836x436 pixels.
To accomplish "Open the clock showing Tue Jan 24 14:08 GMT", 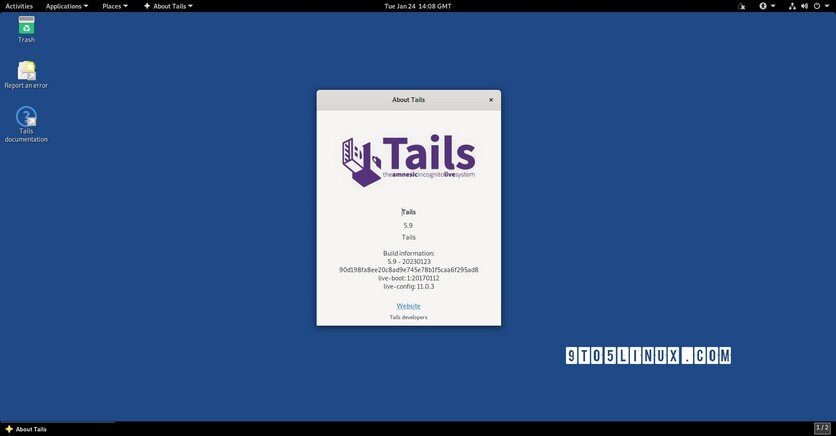I will (x=417, y=6).
